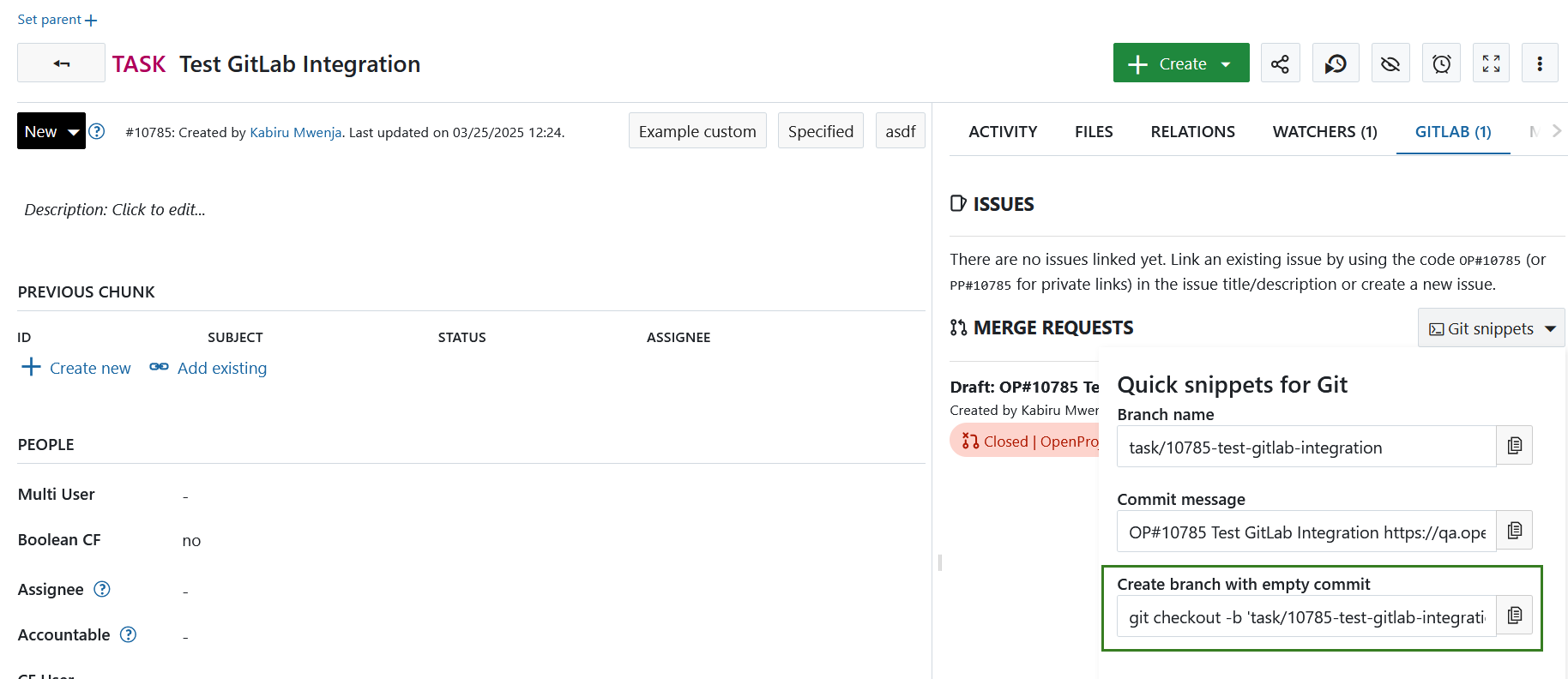
Task: Copy the git checkout command
Action: click(x=1514, y=616)
